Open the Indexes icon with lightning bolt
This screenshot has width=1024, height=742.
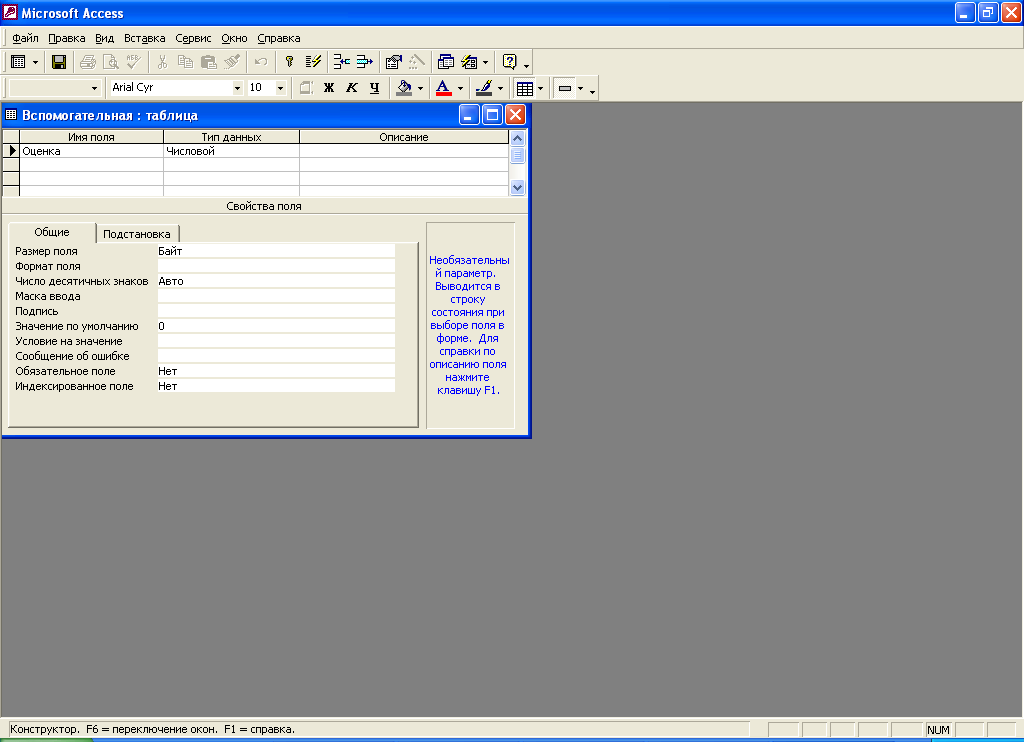[x=313, y=62]
